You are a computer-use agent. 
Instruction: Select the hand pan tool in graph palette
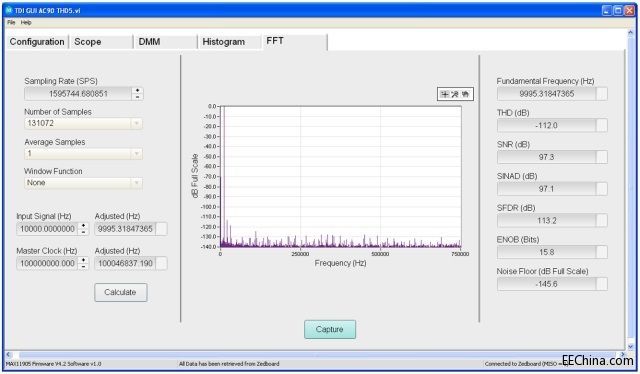[465, 94]
